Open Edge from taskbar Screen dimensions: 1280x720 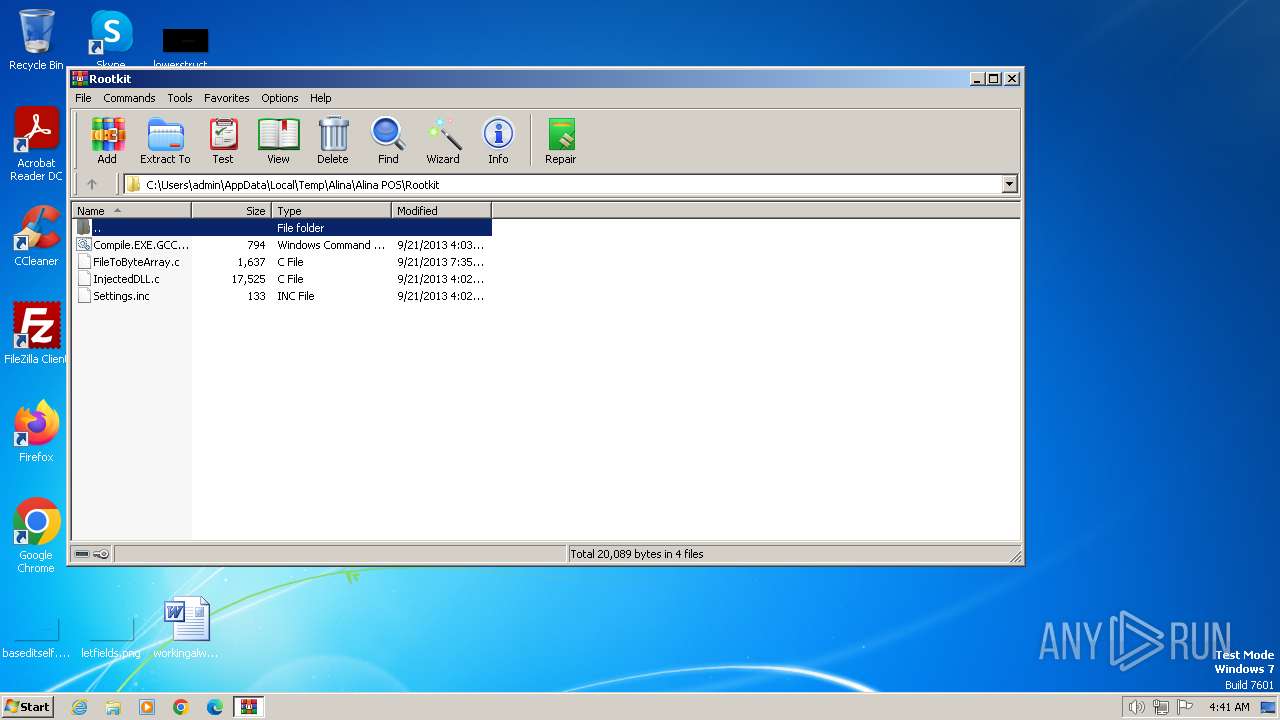point(215,707)
